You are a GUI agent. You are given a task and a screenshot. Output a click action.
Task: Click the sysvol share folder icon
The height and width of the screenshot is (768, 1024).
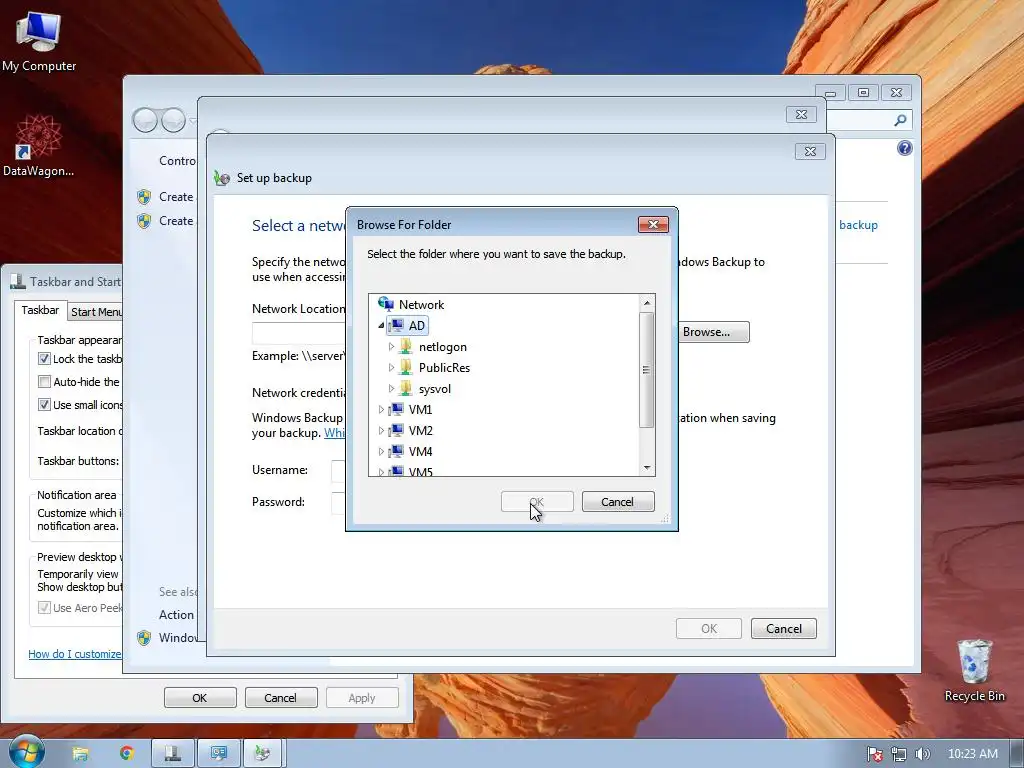(406, 388)
